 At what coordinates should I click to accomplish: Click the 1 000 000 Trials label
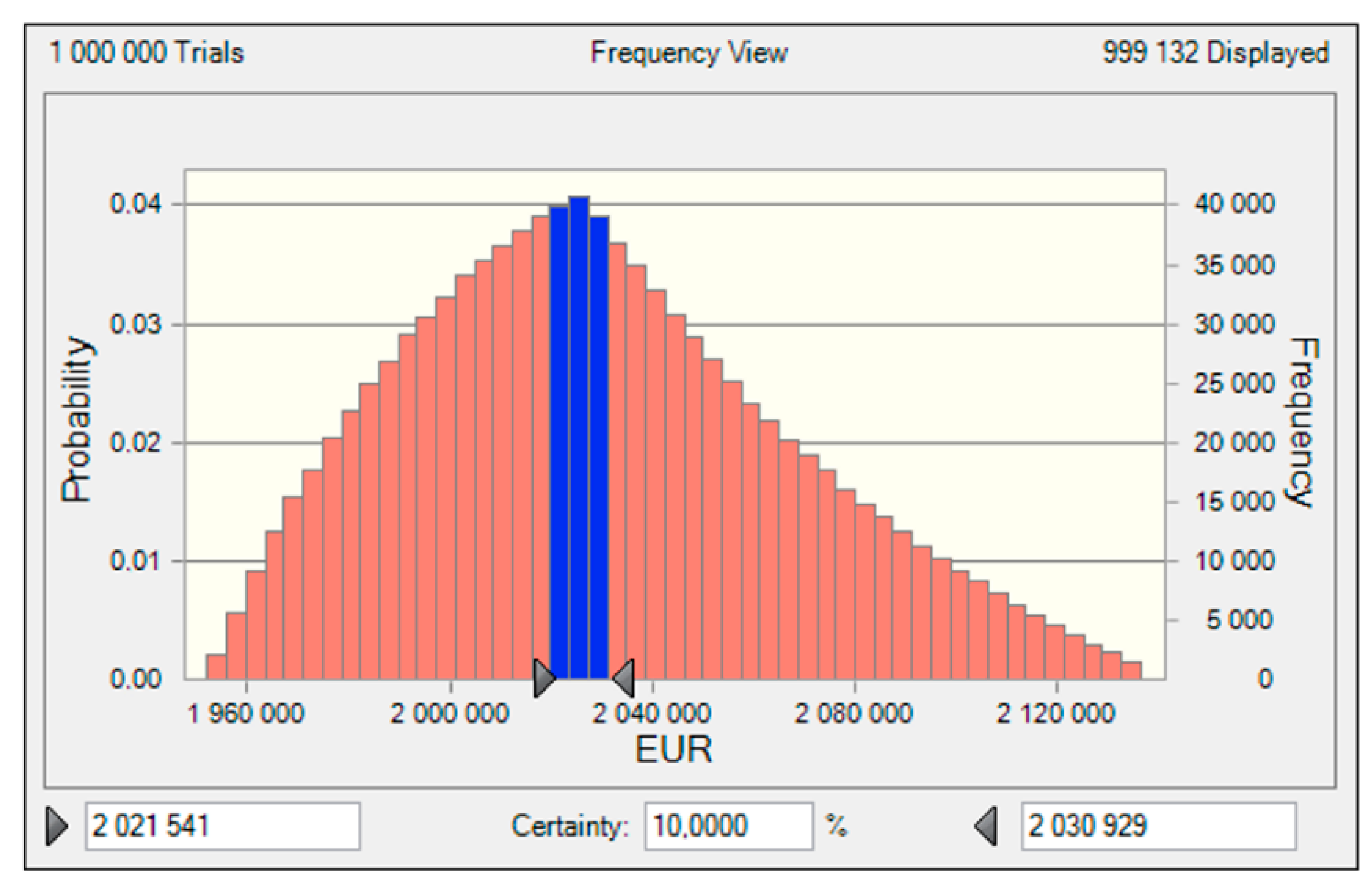(x=146, y=53)
